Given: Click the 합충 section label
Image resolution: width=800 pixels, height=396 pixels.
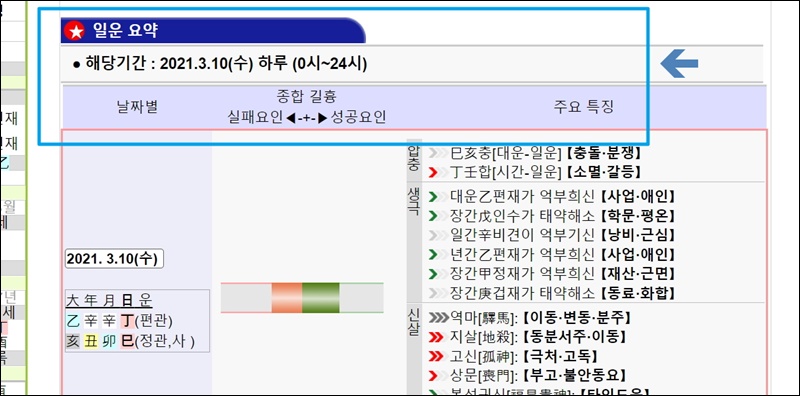Looking at the screenshot, I should point(414,157).
